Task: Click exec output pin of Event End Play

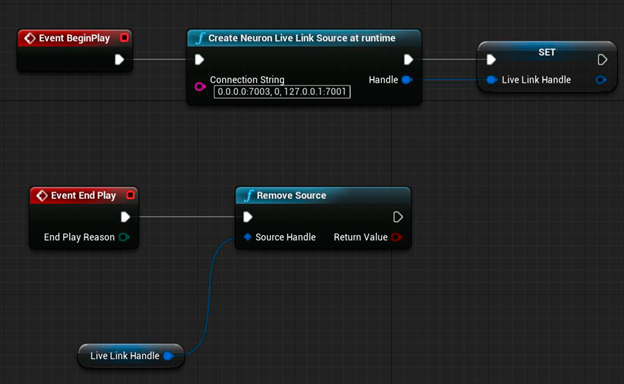Action: 125,217
